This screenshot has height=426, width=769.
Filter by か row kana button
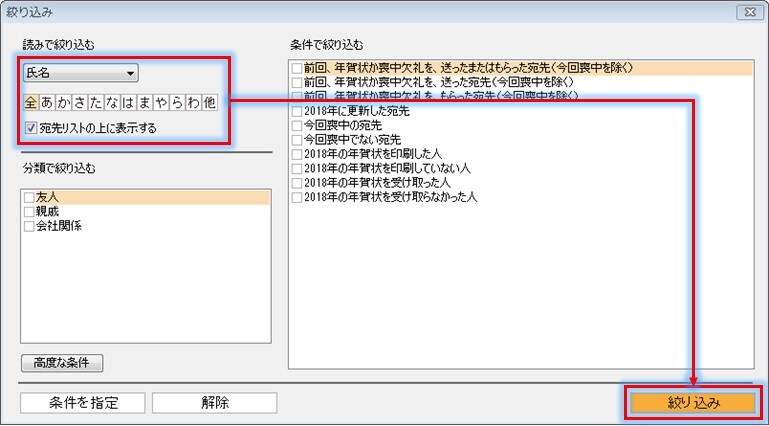click(x=63, y=102)
